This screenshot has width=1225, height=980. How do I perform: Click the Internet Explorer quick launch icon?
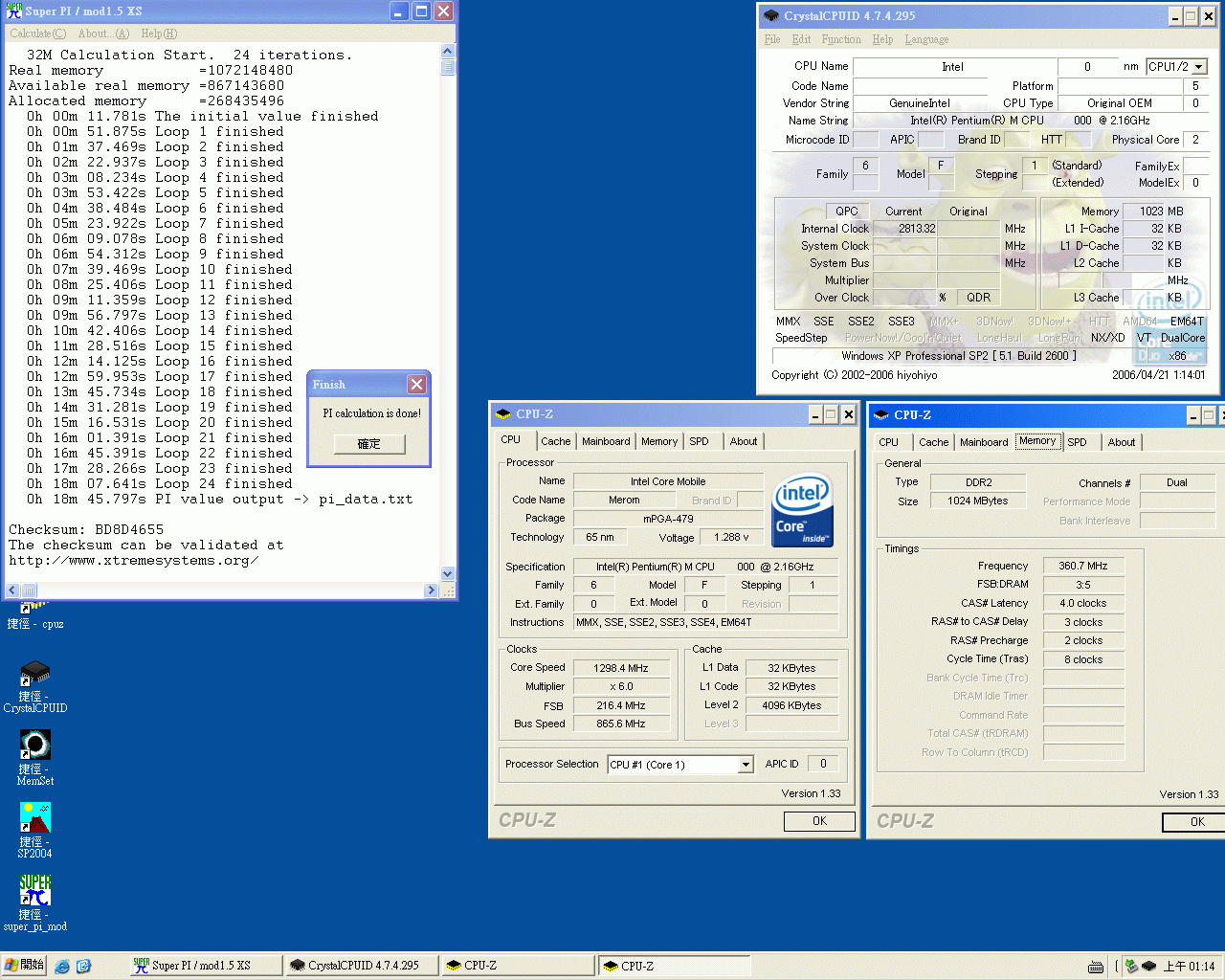click(x=62, y=966)
